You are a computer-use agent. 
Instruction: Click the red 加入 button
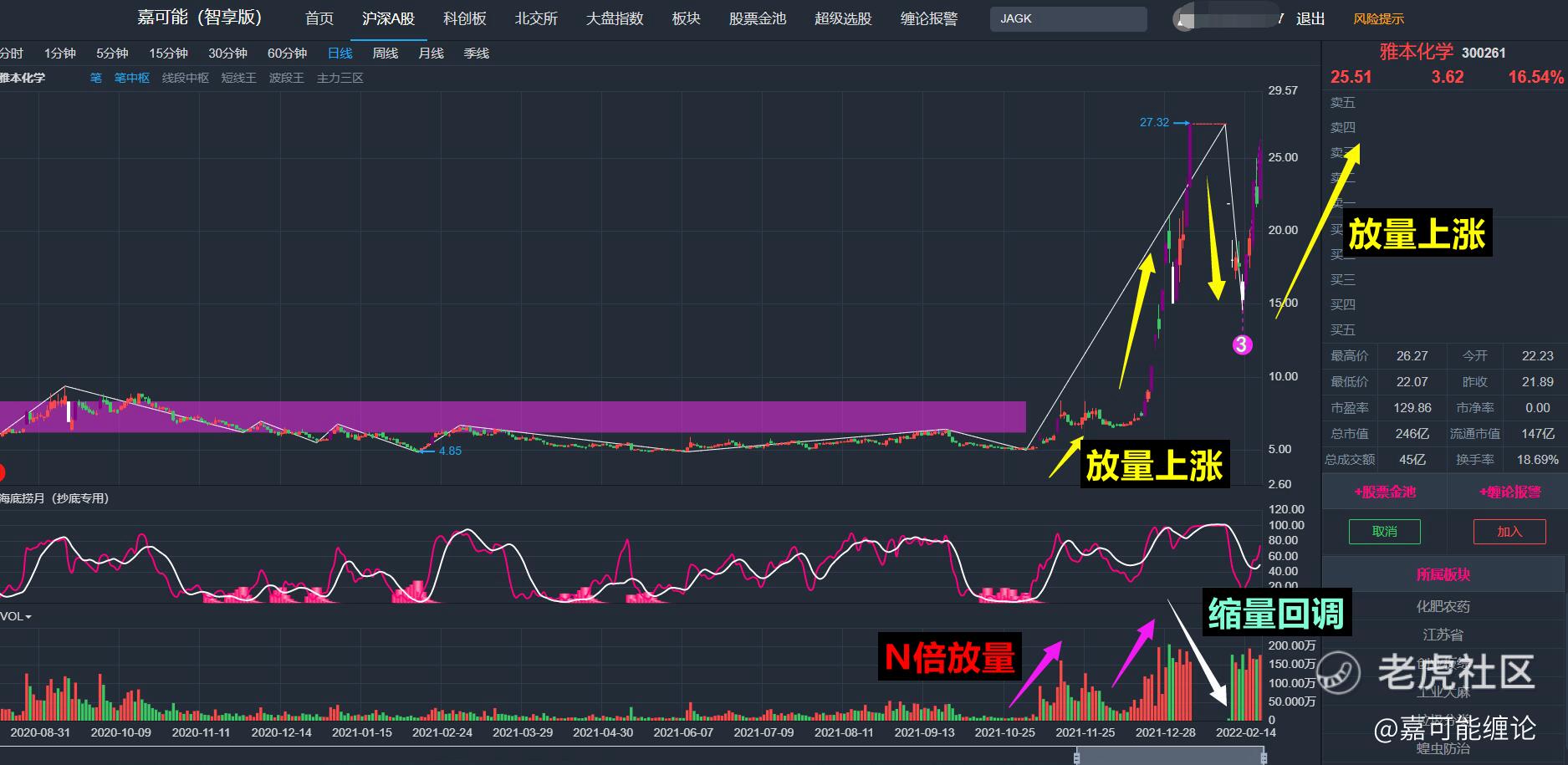pos(1509,532)
